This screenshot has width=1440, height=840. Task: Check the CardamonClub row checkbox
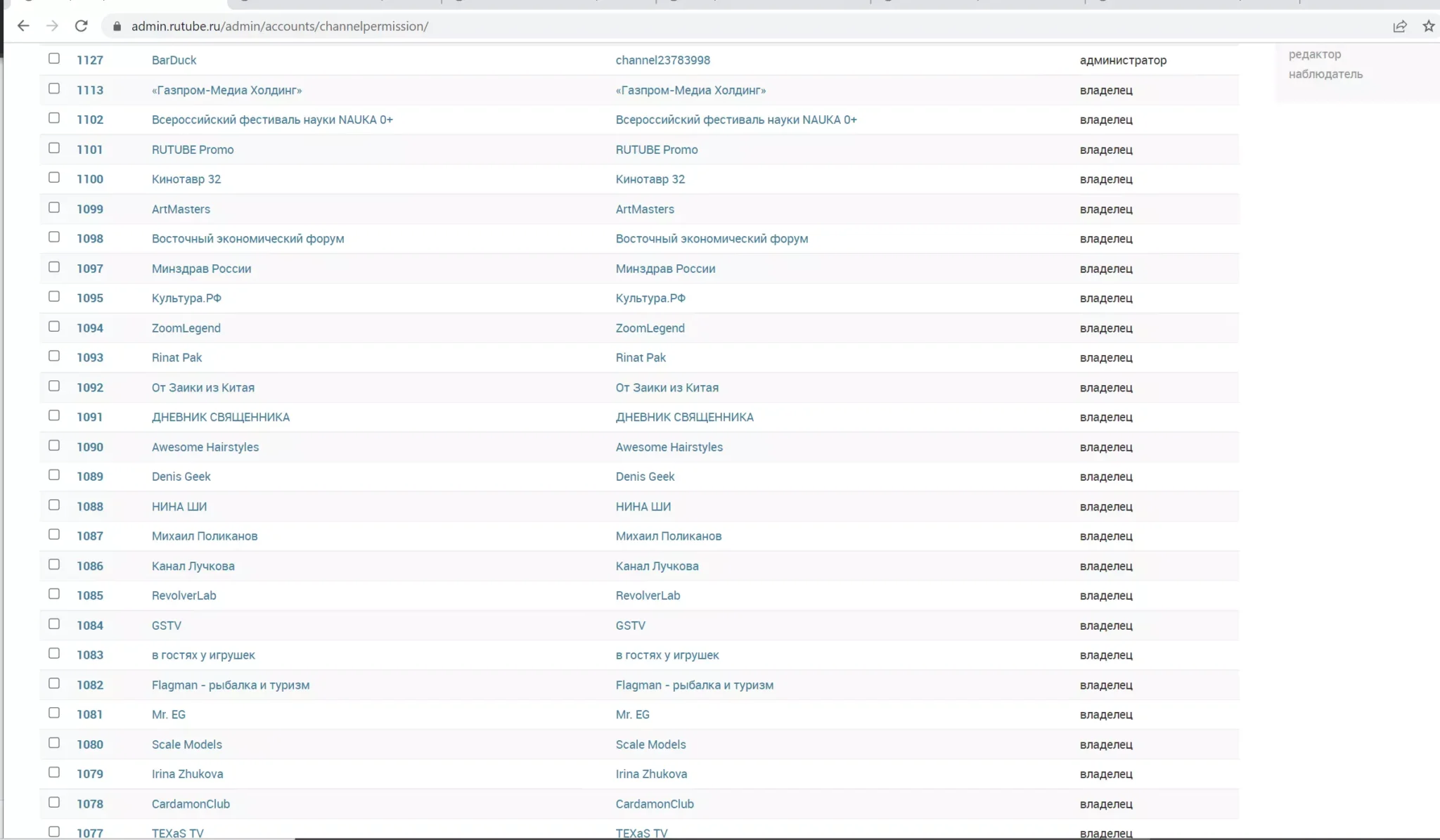(54, 802)
